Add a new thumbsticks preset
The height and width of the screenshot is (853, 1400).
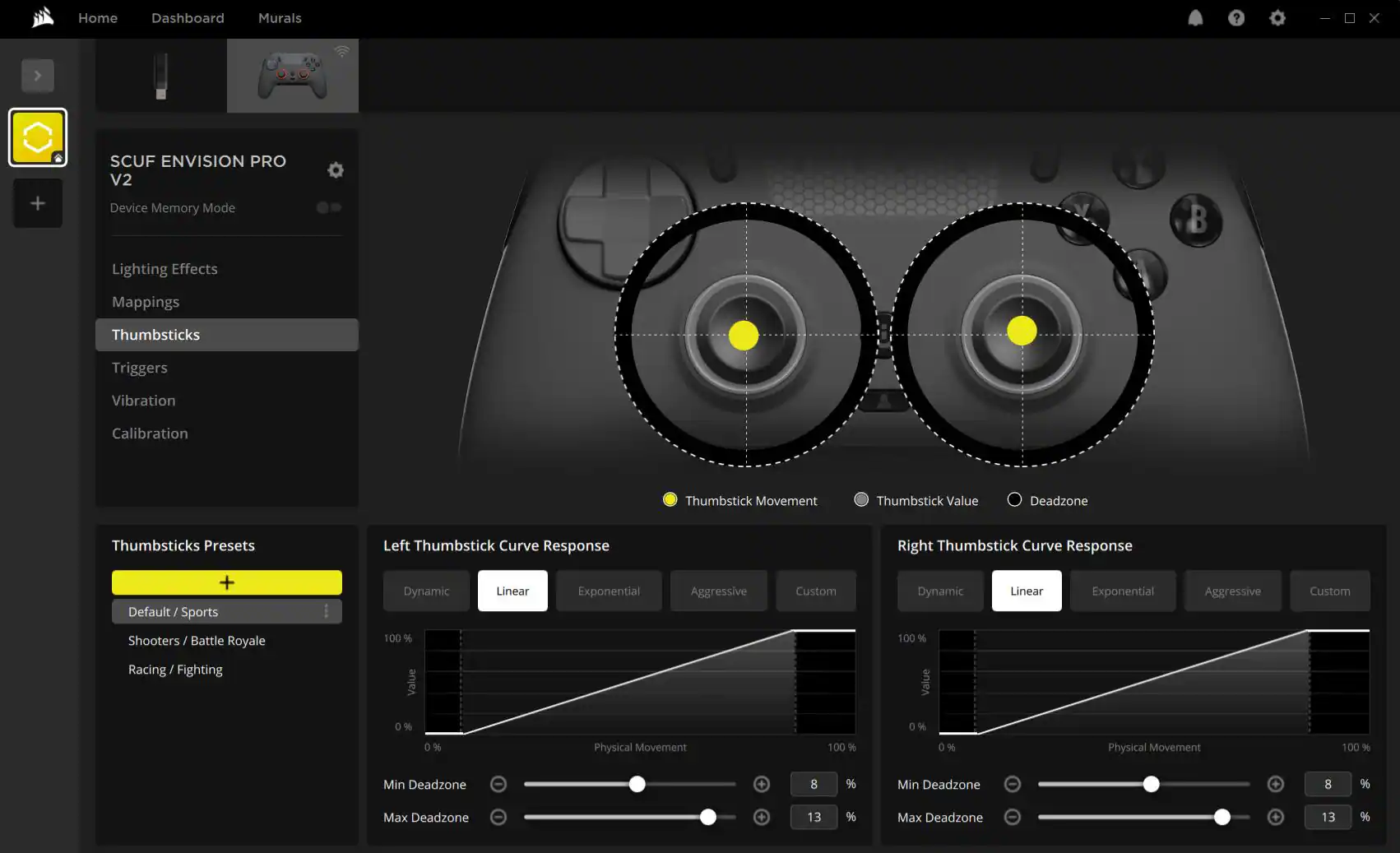[227, 582]
